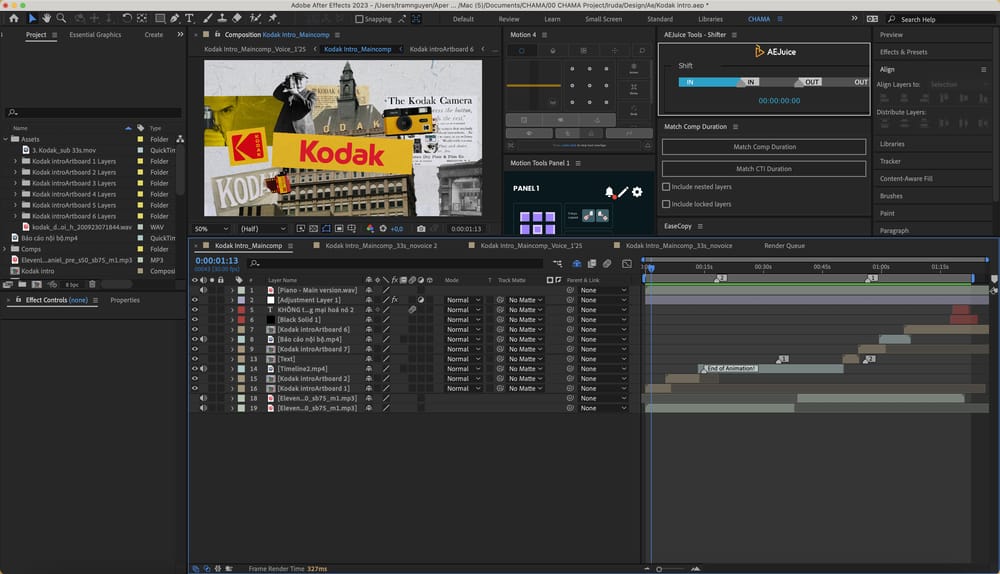The image size is (1000, 574).
Task: Click the Kodak introArtboard 6 breadcrumb
Action: tap(441, 49)
